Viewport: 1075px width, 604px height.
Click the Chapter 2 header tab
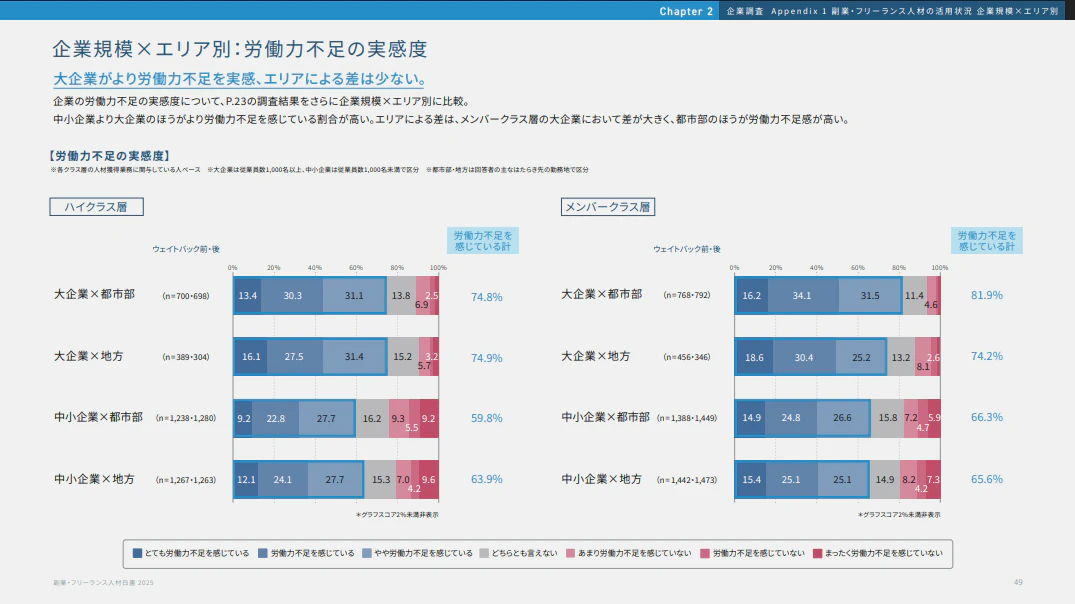pyautogui.click(x=686, y=11)
